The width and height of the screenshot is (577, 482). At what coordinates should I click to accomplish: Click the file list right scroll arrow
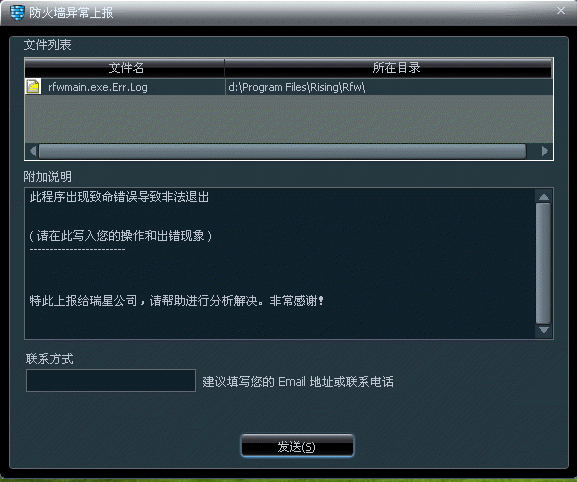point(545,151)
